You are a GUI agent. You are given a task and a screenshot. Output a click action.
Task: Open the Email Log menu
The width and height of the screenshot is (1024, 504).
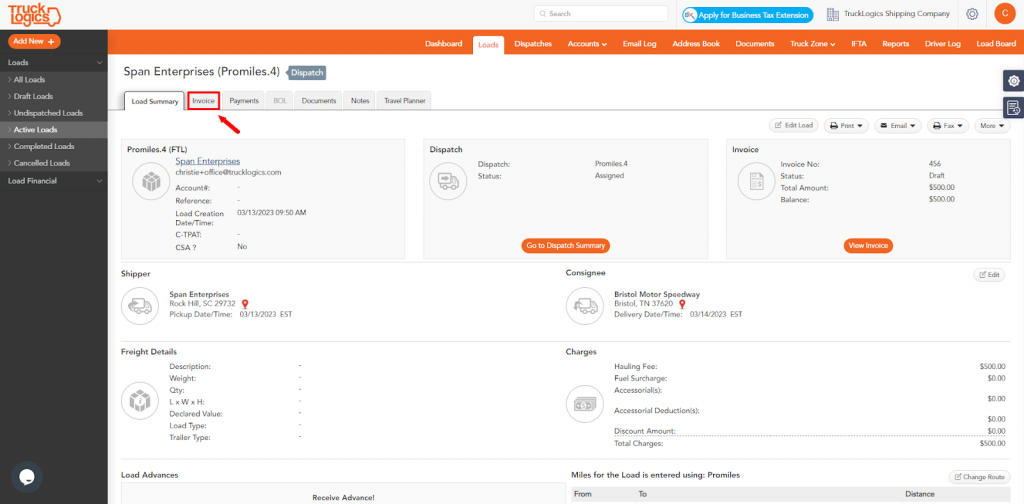pos(639,44)
